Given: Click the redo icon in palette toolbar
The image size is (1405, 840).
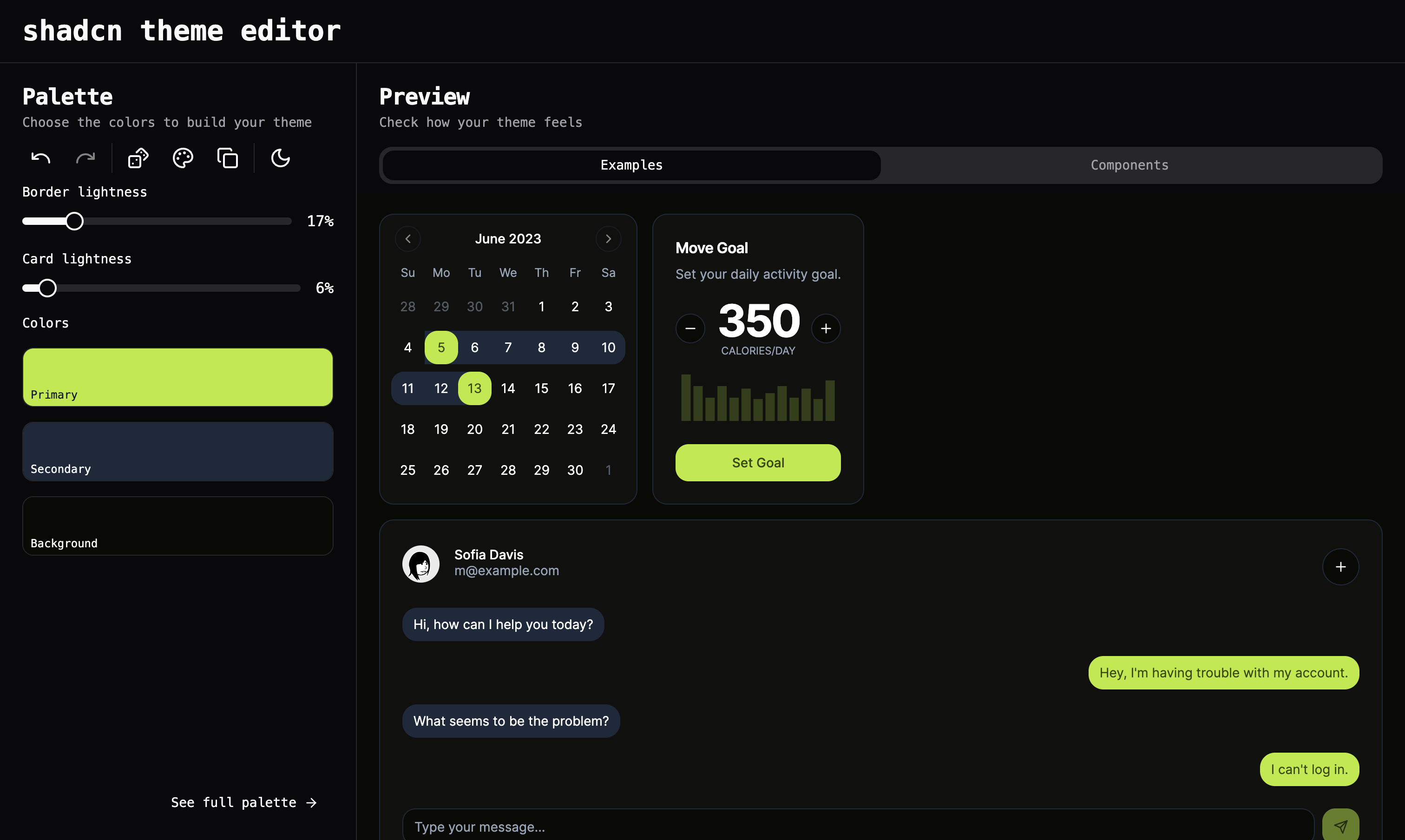Looking at the screenshot, I should (x=85, y=158).
